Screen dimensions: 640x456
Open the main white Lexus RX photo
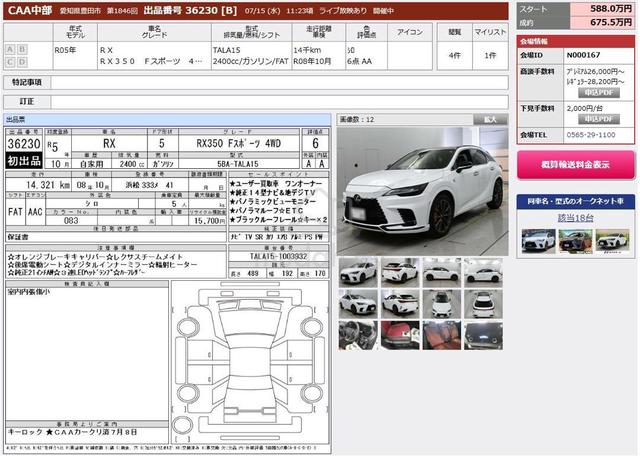click(x=422, y=191)
